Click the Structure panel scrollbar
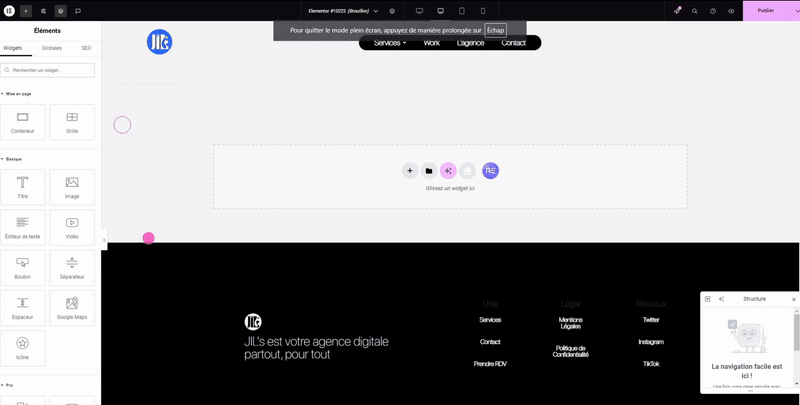The height and width of the screenshot is (405, 800). 796,330
